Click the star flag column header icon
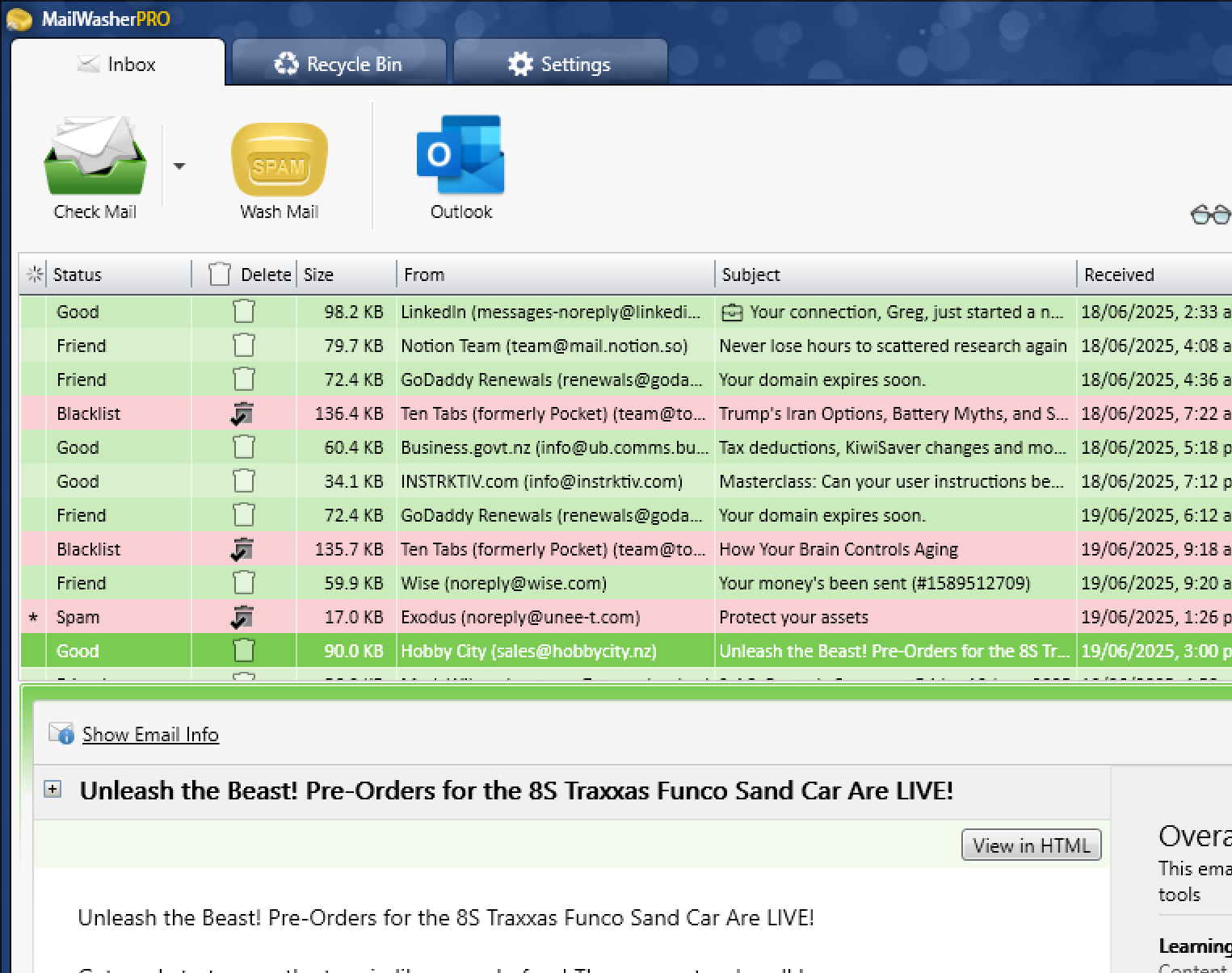 34,275
